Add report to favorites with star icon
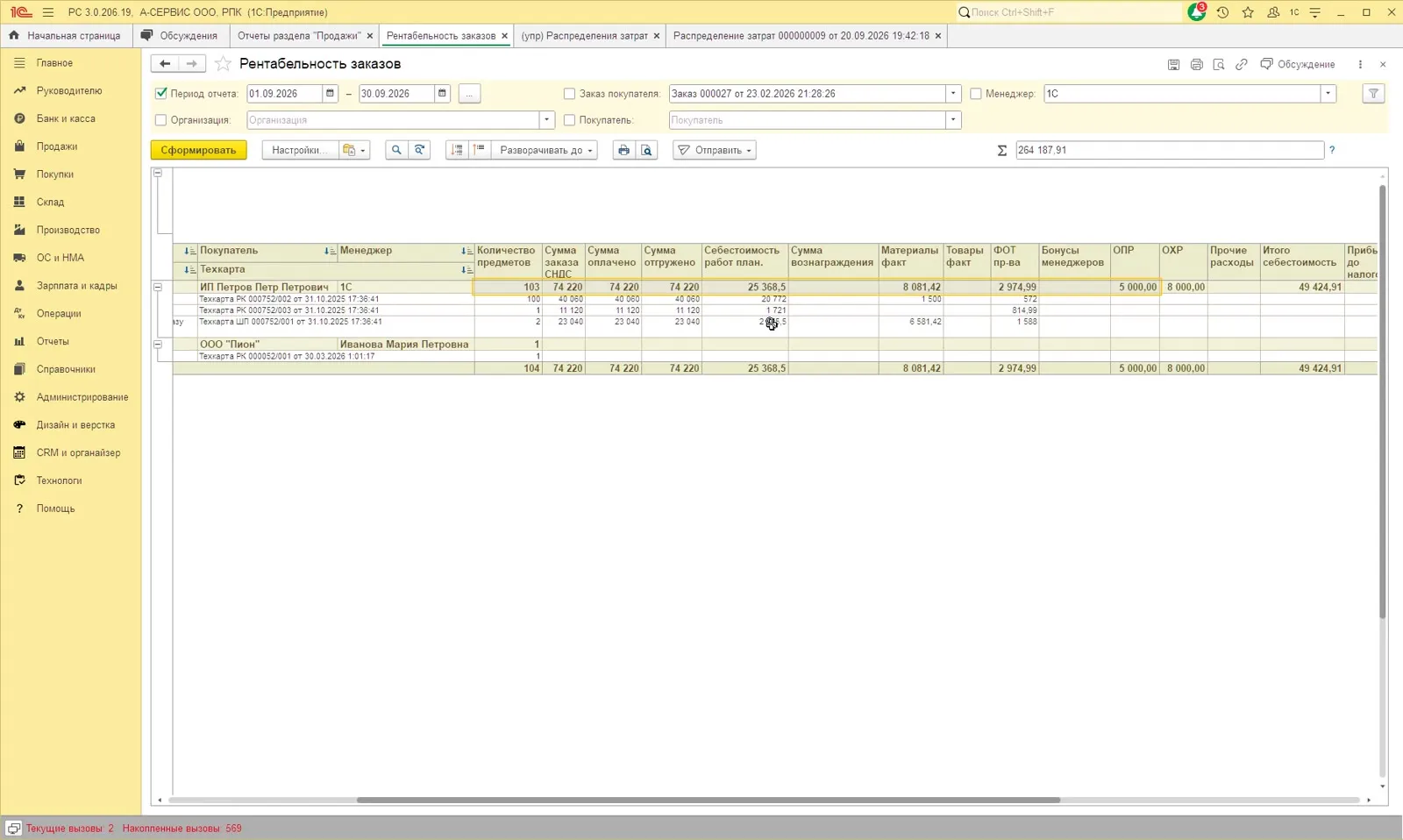The image size is (1403, 840). pos(224,63)
